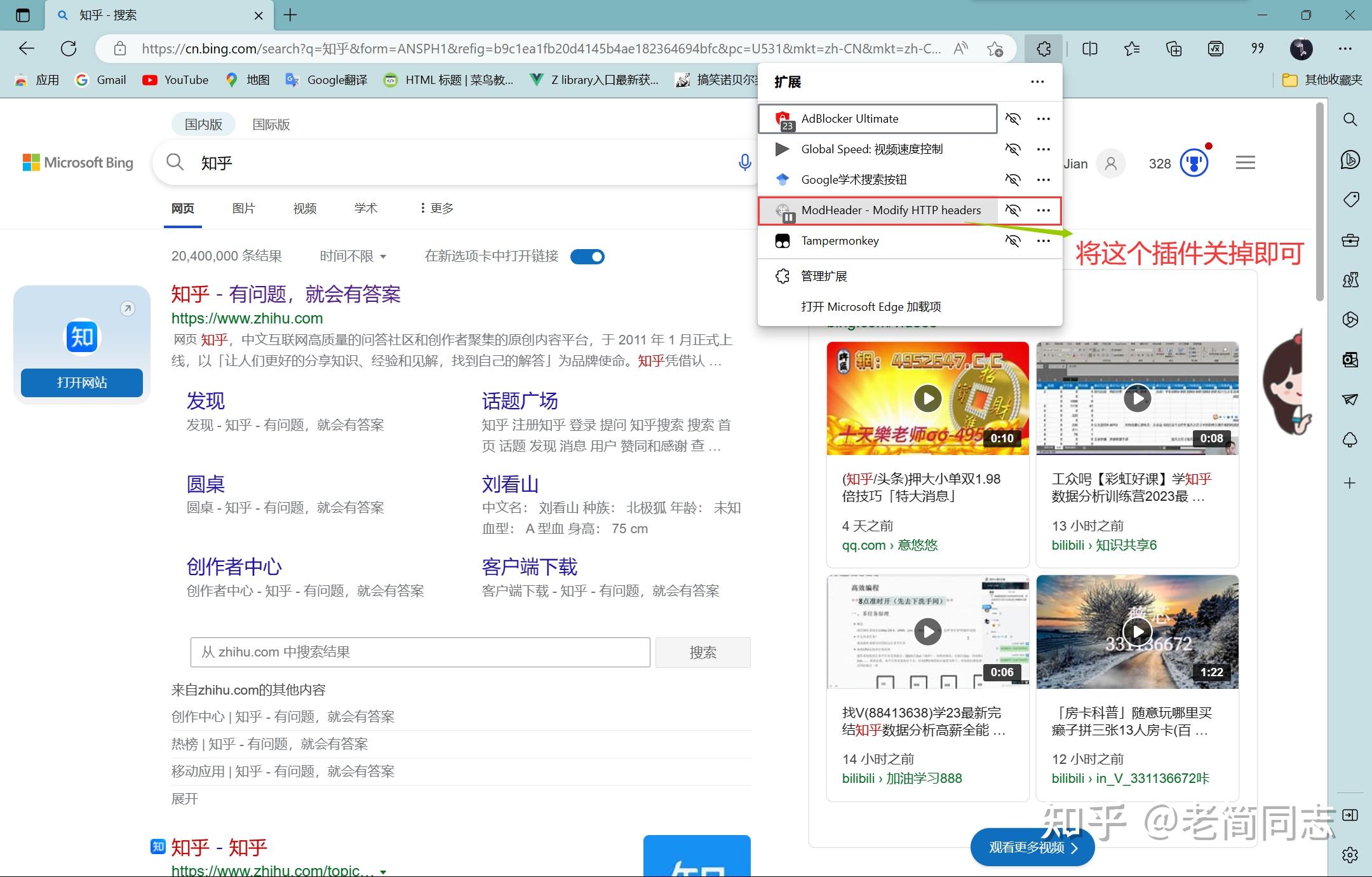Expand the 更多 search categories menu

coord(437,208)
